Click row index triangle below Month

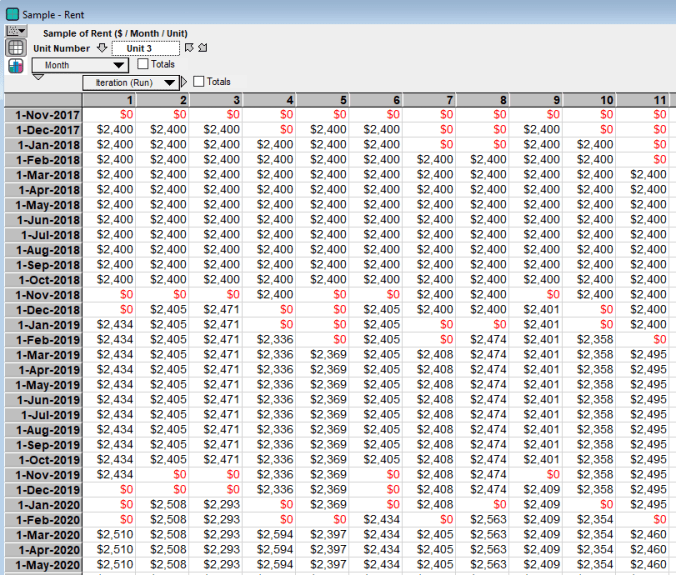[x=38, y=77]
